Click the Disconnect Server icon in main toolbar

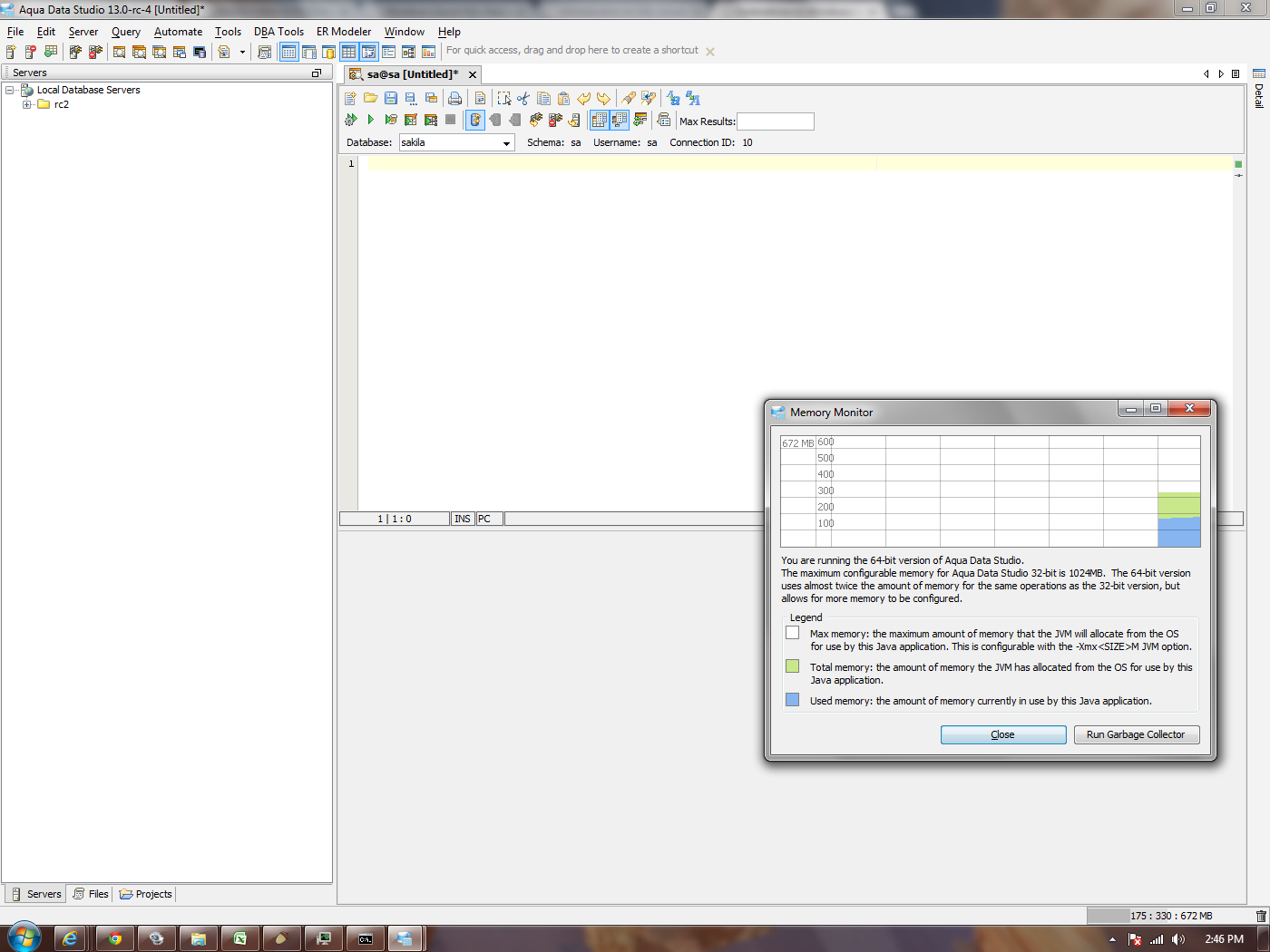click(95, 52)
